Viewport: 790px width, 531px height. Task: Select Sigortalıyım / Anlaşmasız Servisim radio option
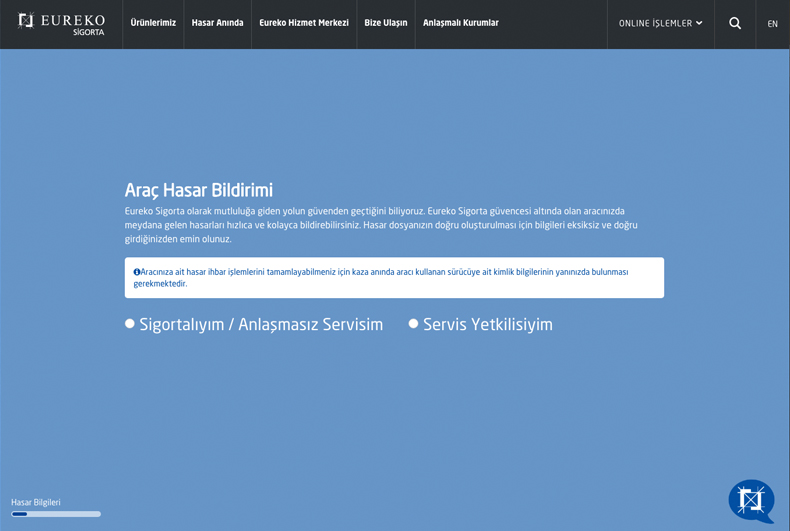[x=129, y=324]
